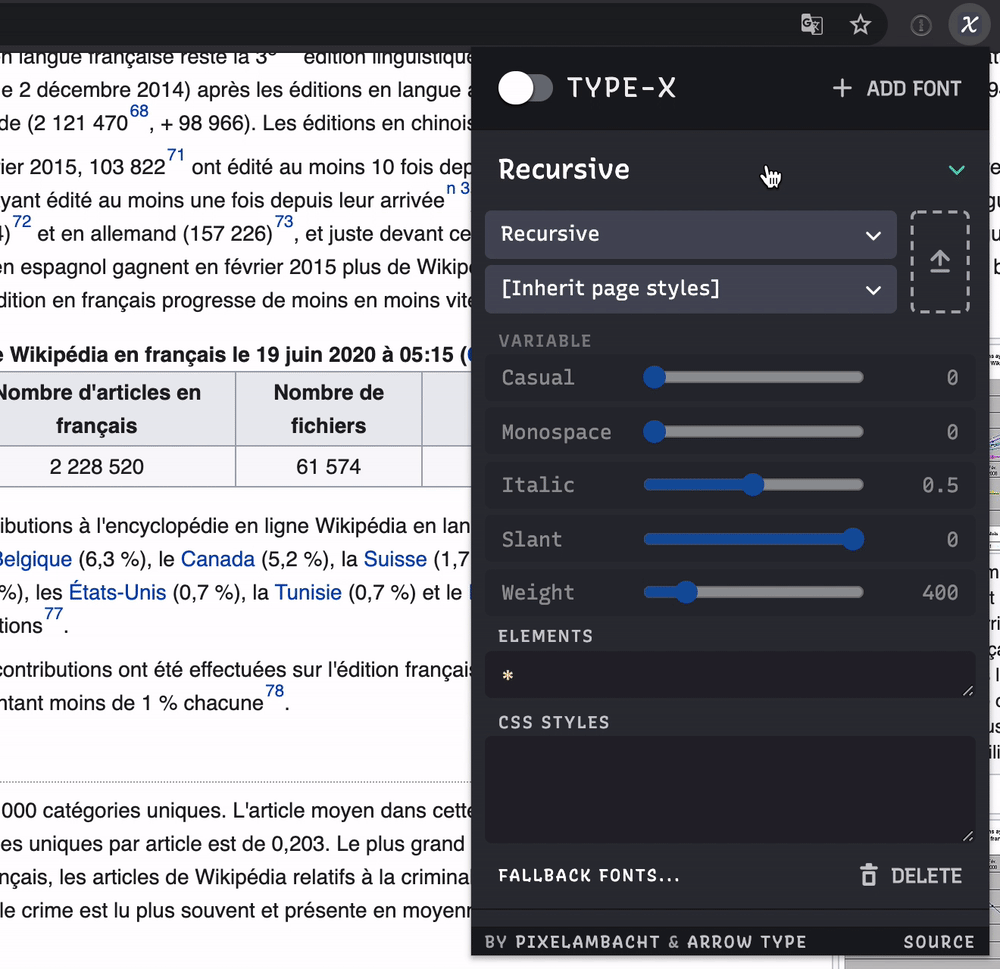The image size is (1000, 969).
Task: Click the Nombre d'articles en français header
Action: pyautogui.click(x=97, y=409)
